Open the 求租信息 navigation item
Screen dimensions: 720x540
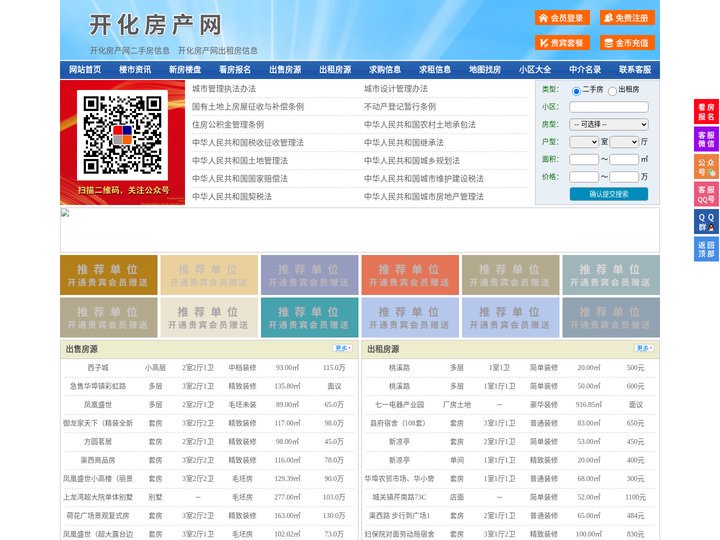[x=435, y=70]
